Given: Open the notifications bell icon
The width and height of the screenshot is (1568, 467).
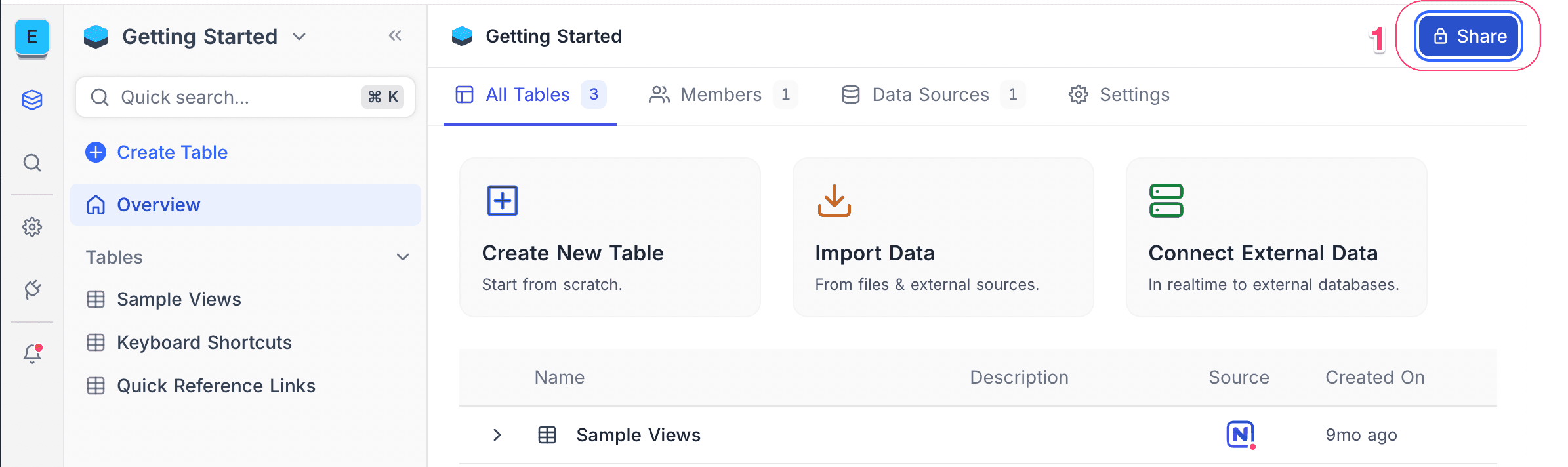Looking at the screenshot, I should [31, 354].
